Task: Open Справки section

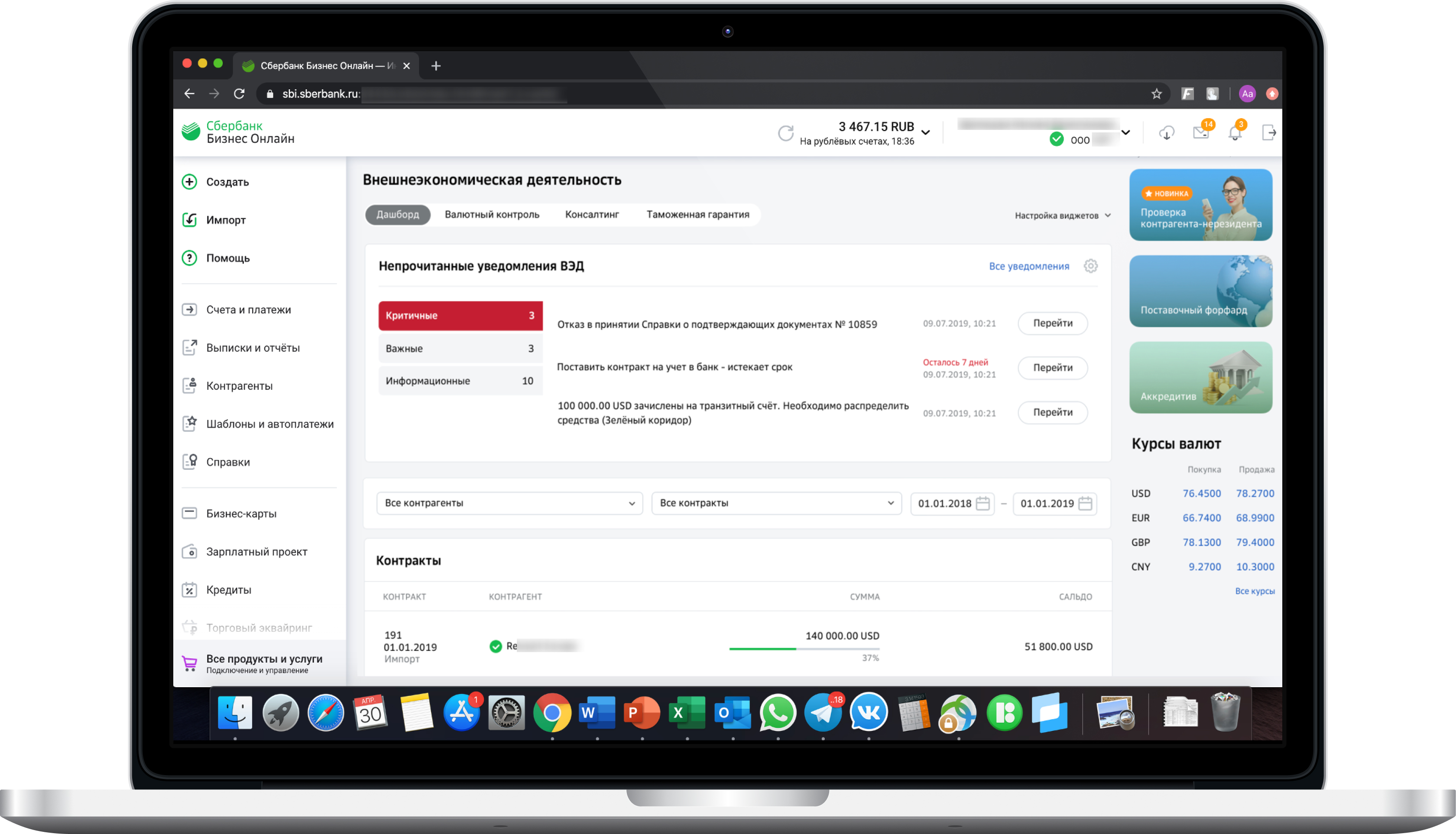Action: pyautogui.click(x=227, y=462)
